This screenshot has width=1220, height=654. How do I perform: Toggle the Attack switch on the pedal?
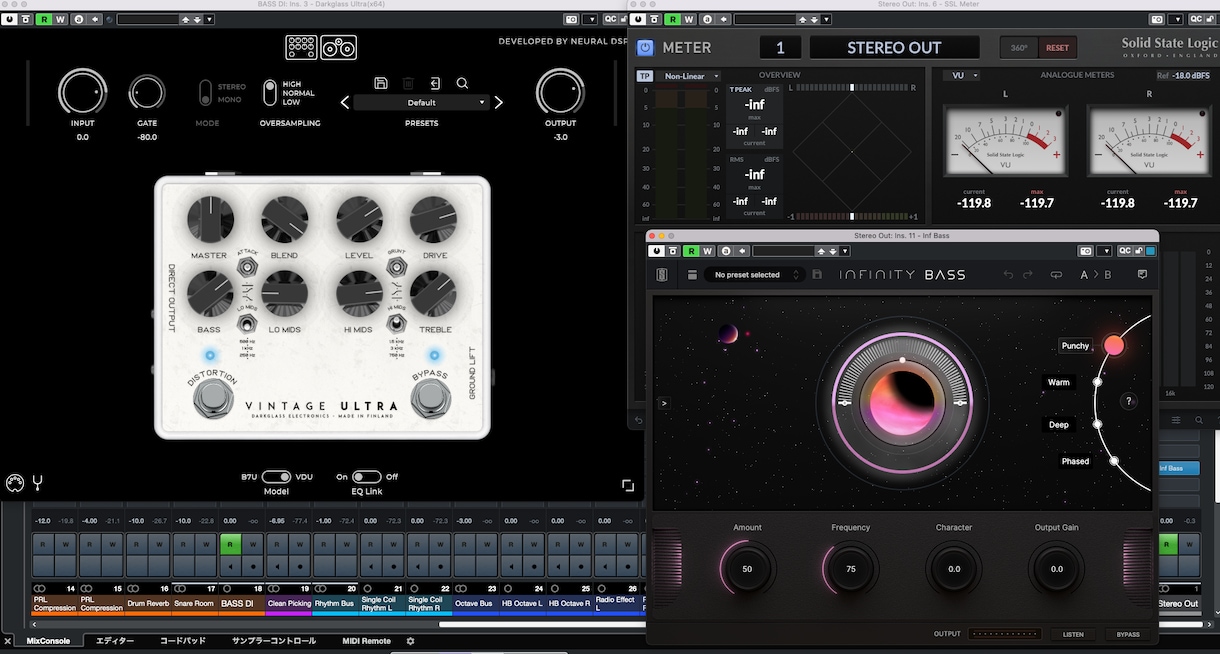pos(246,269)
